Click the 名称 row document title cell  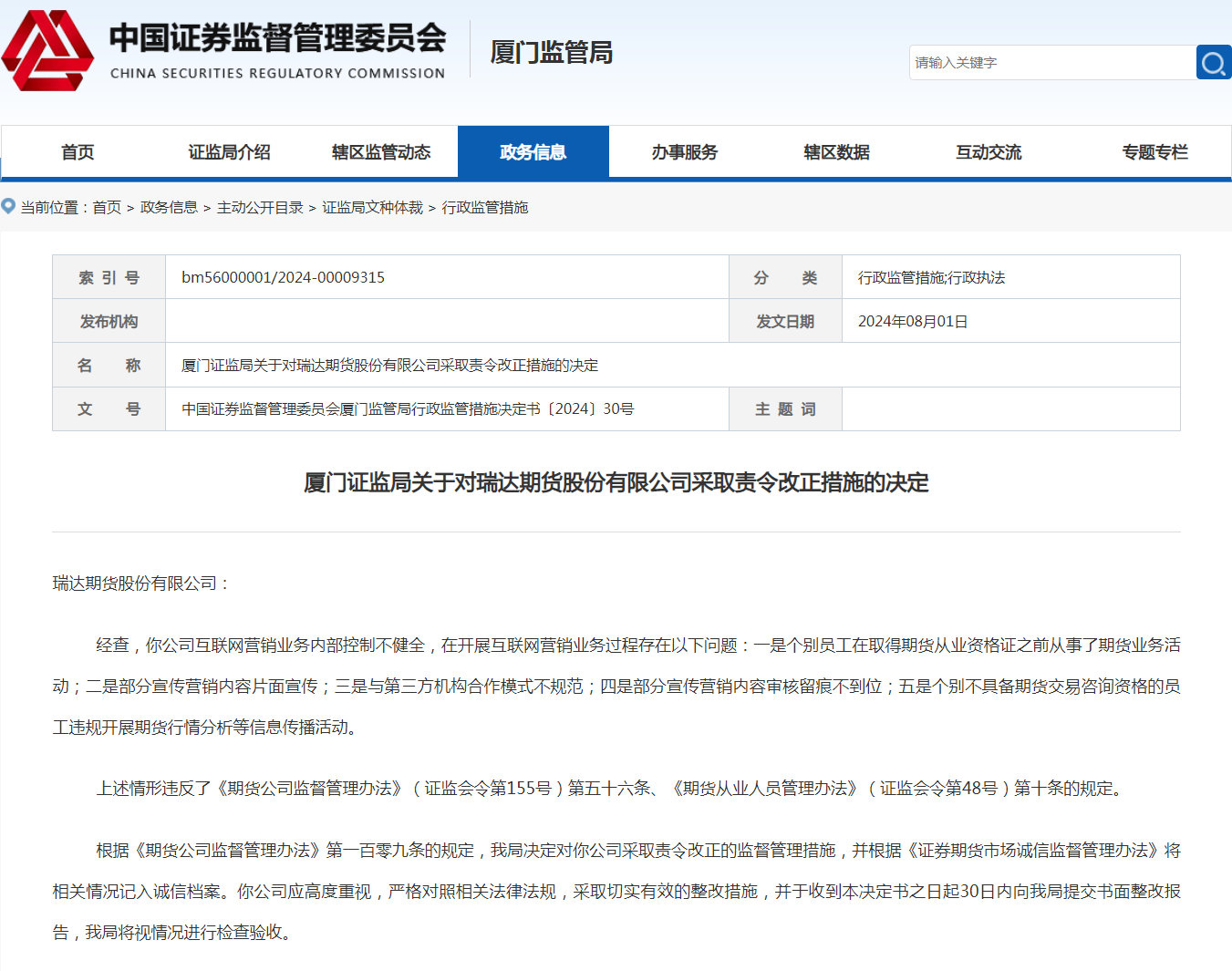(x=672, y=366)
